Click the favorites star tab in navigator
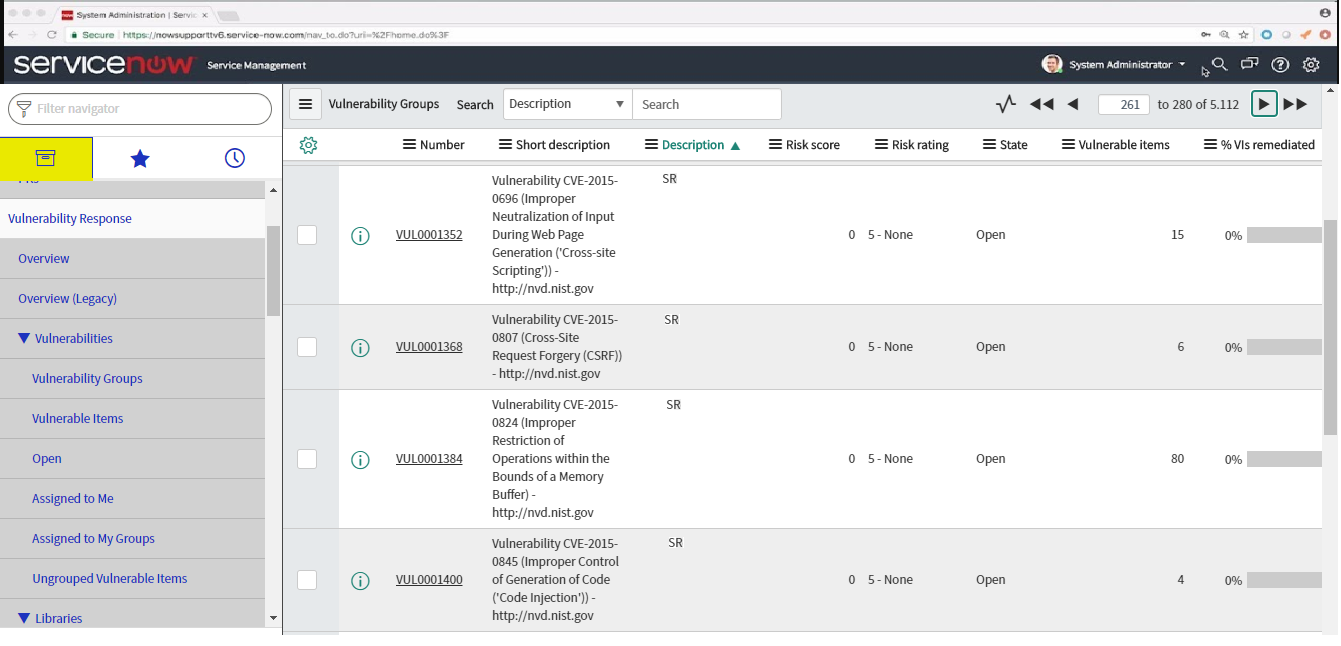Viewport: 1341px width, 646px height. [x=140, y=158]
